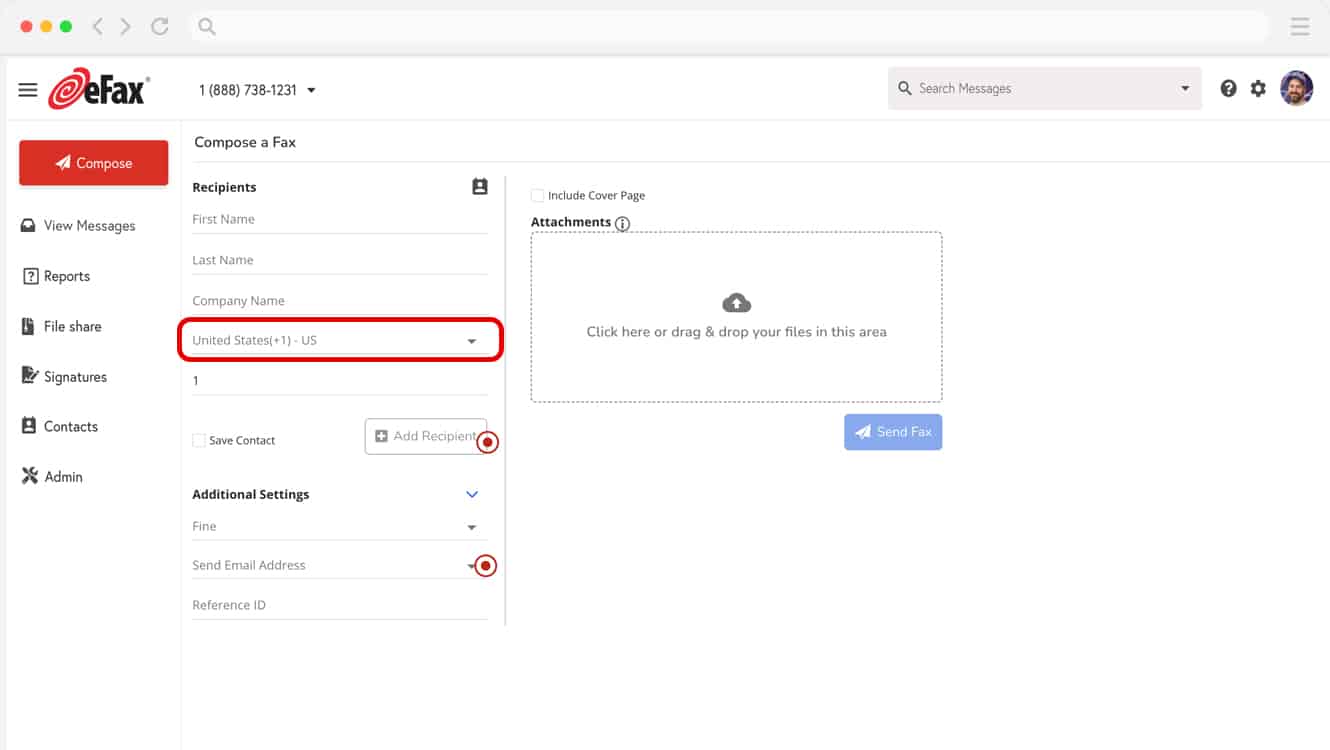The width and height of the screenshot is (1330, 750).
Task: Click the red Compose button
Action: click(x=93, y=162)
